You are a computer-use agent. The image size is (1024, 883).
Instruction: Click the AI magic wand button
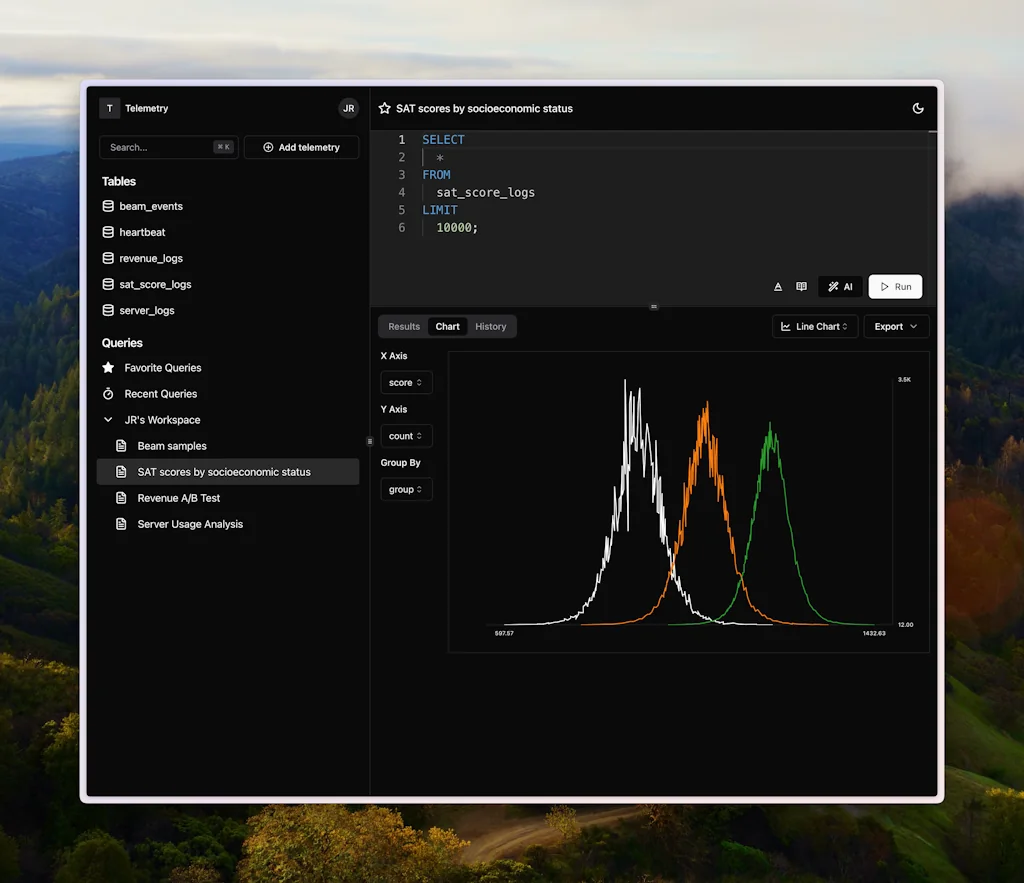point(841,287)
